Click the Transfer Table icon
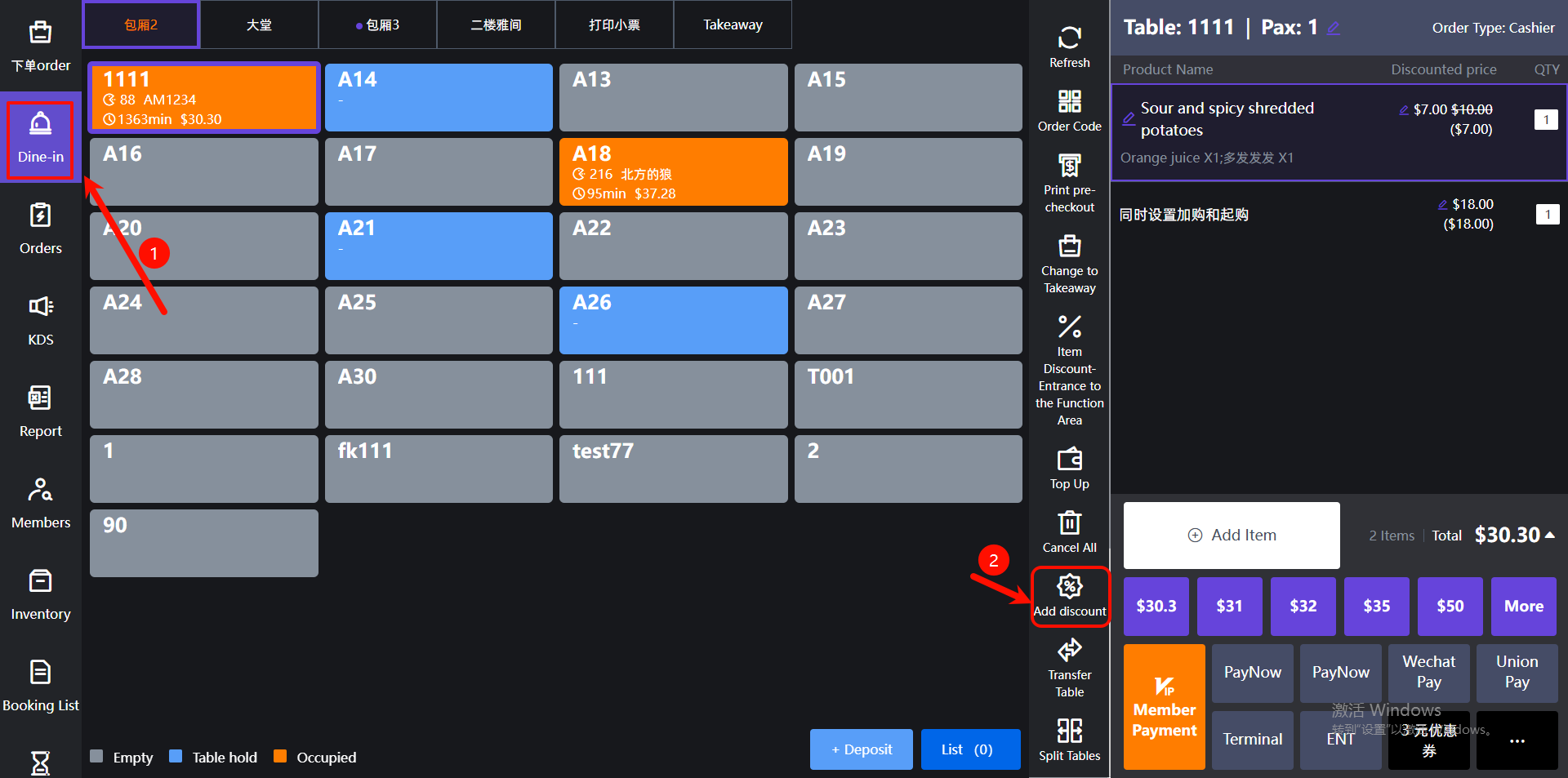Viewport: 1568px width, 778px height. 1069,651
